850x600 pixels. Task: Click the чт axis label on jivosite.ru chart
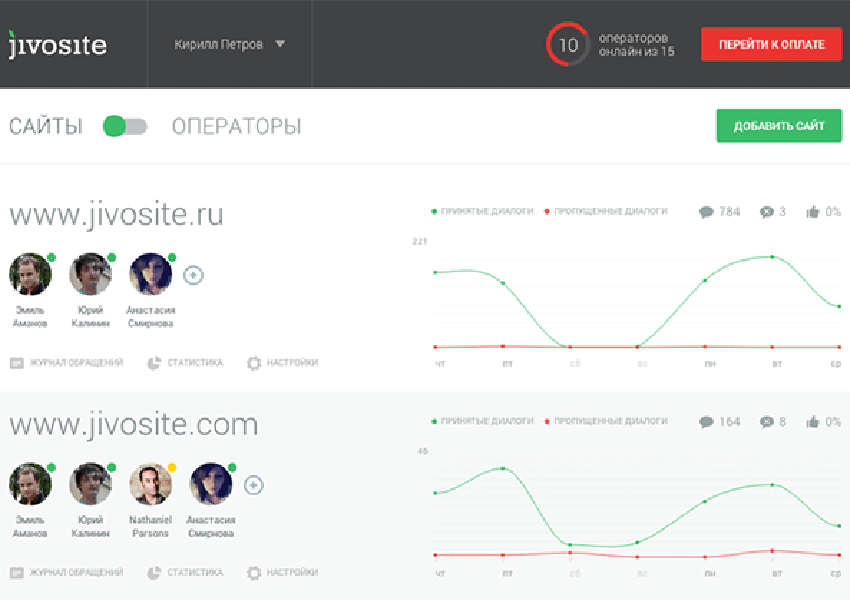point(440,364)
